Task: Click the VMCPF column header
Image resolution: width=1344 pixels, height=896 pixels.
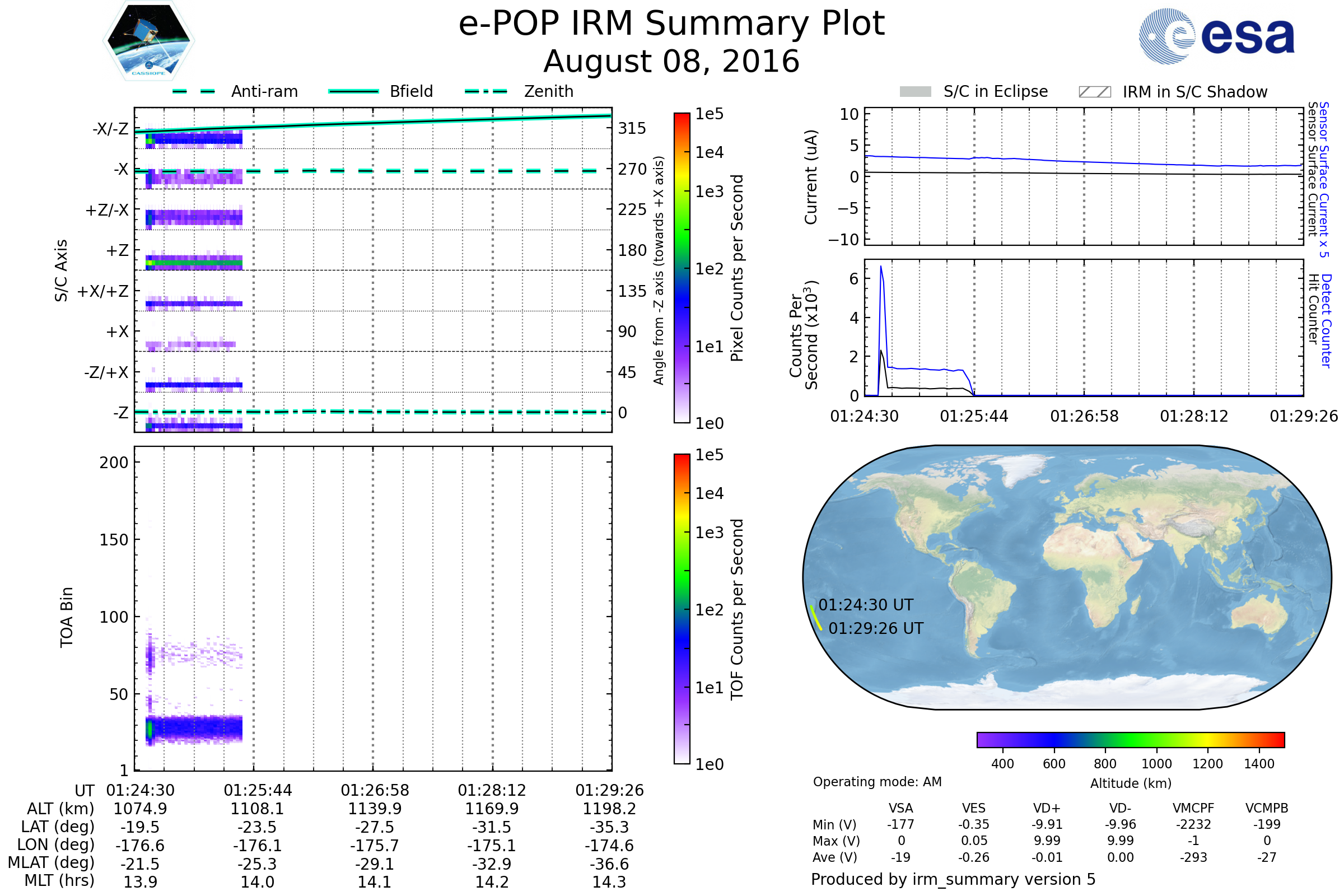Action: (x=1193, y=808)
